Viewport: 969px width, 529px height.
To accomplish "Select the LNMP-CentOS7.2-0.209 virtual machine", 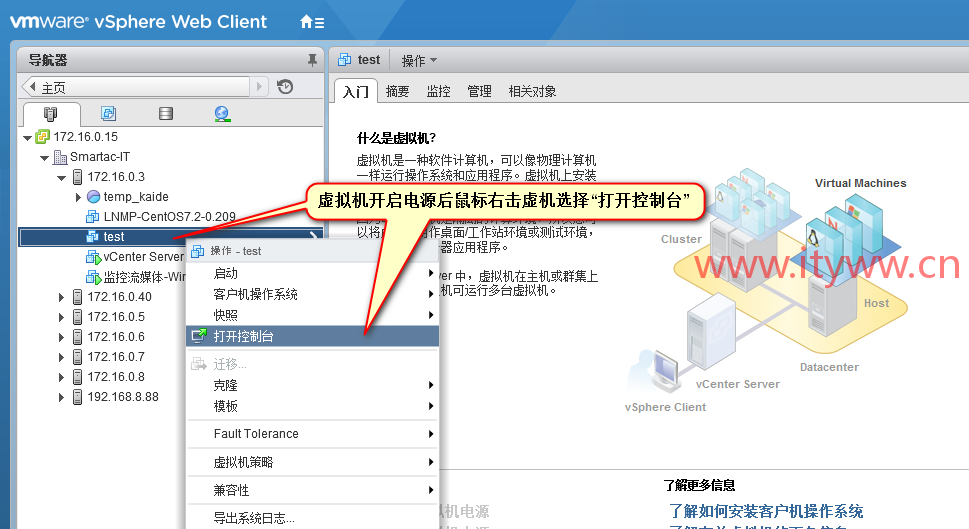I will (x=170, y=216).
